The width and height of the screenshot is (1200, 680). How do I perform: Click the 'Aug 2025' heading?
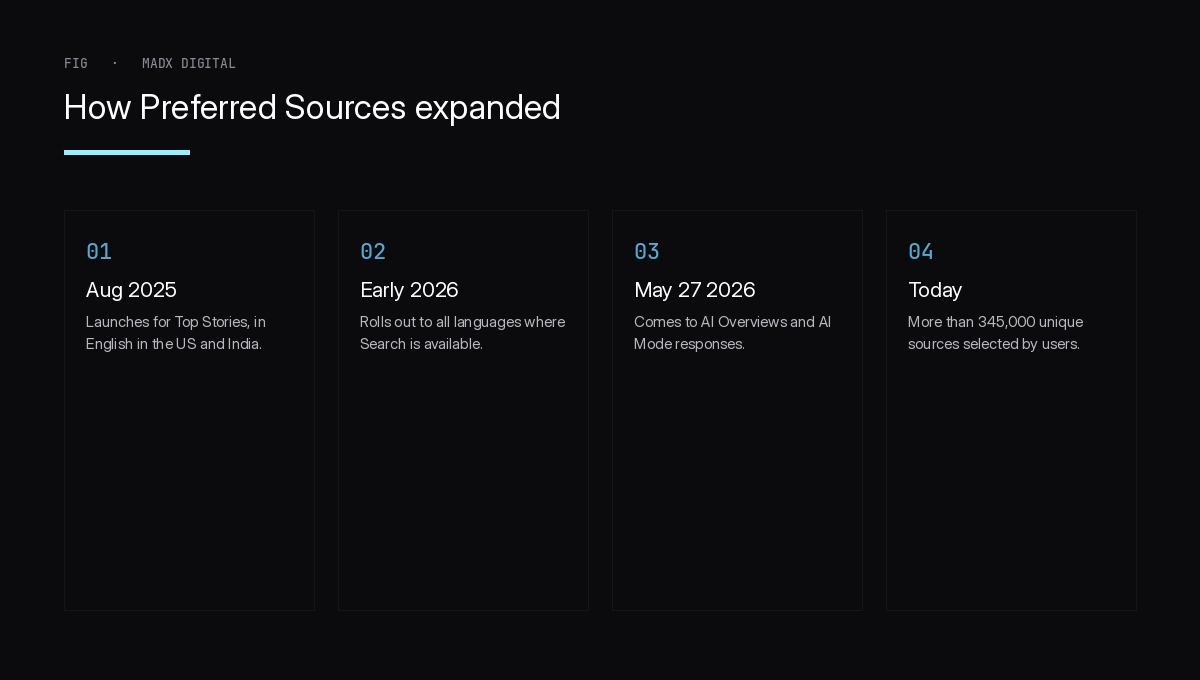pyautogui.click(x=131, y=290)
